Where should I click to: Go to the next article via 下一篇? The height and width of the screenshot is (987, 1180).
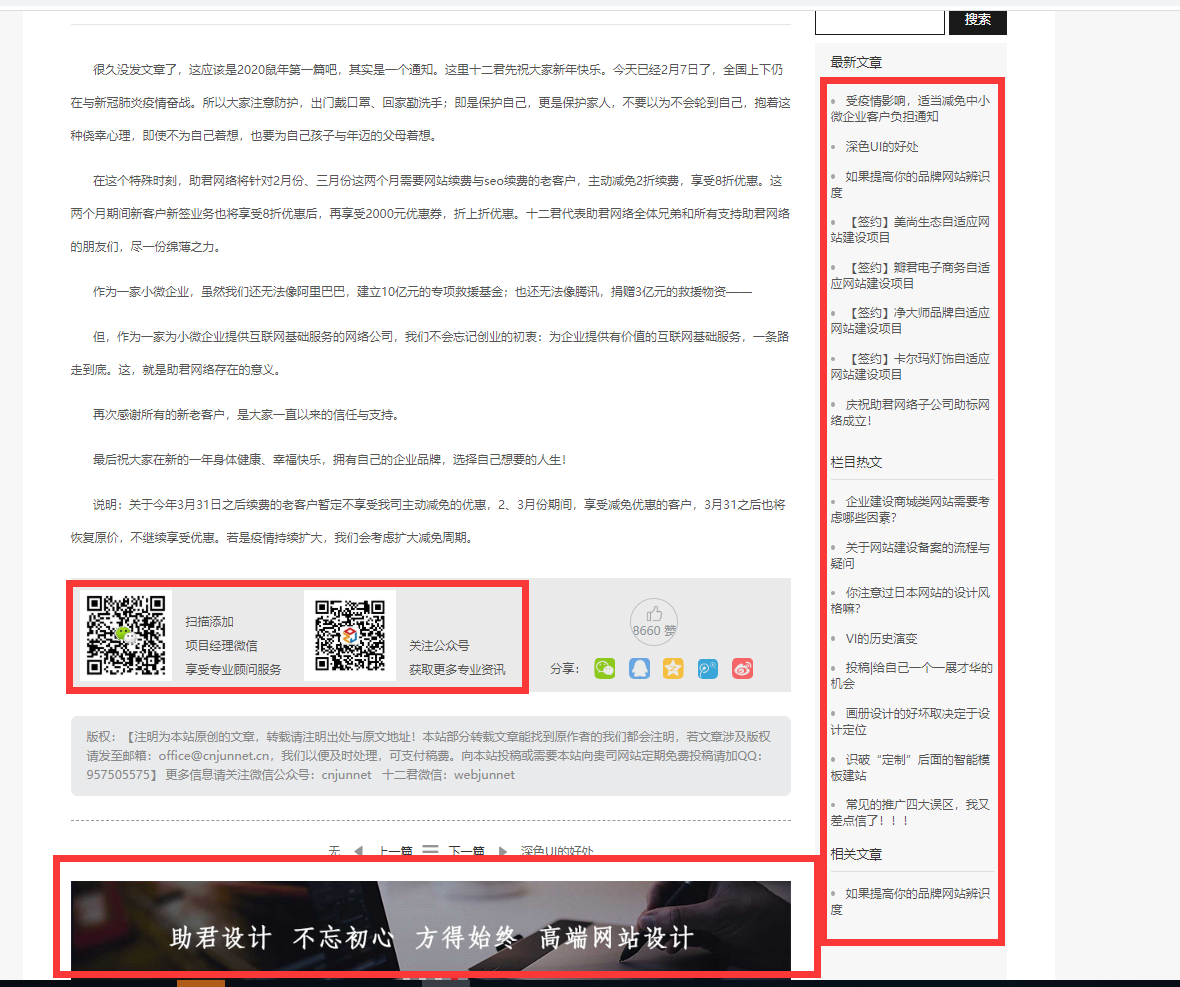pyautogui.click(x=466, y=852)
